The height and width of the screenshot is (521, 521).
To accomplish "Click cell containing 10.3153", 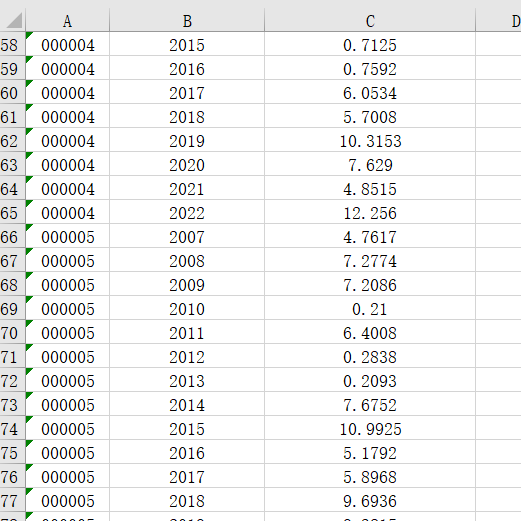I will coord(370,141).
